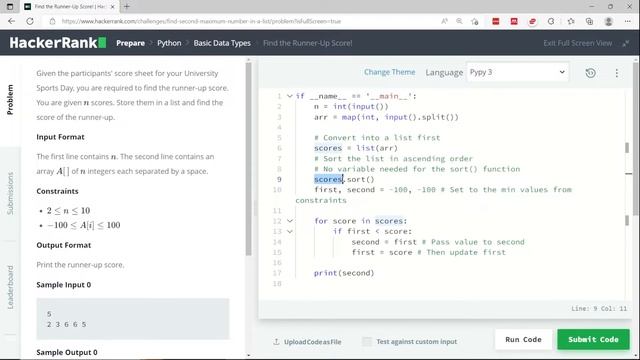
Task: Collapse code fold arrow on line 1
Action: tap(289, 96)
